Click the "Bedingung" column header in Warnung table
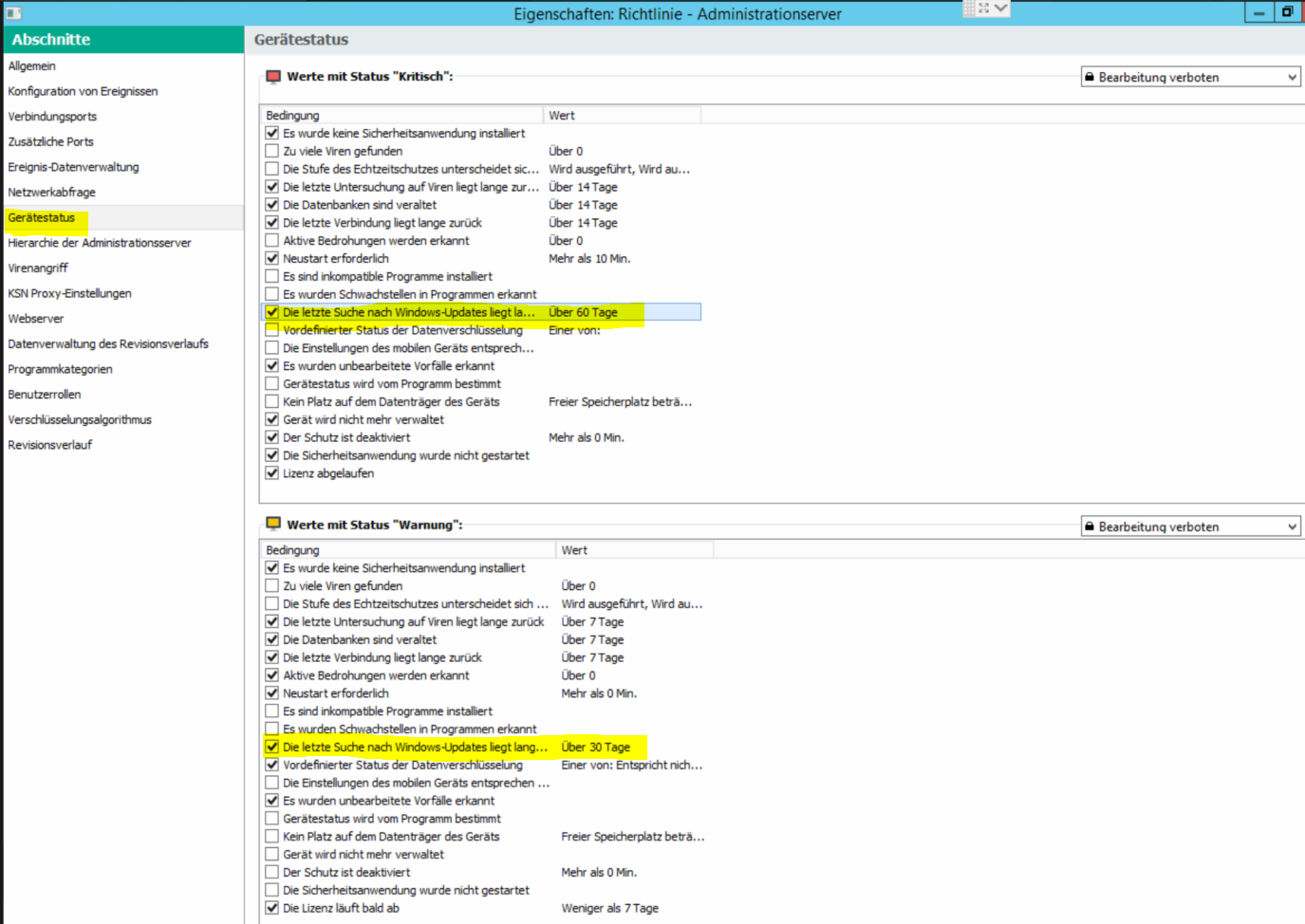Viewport: 1305px width, 924px height. [x=408, y=550]
